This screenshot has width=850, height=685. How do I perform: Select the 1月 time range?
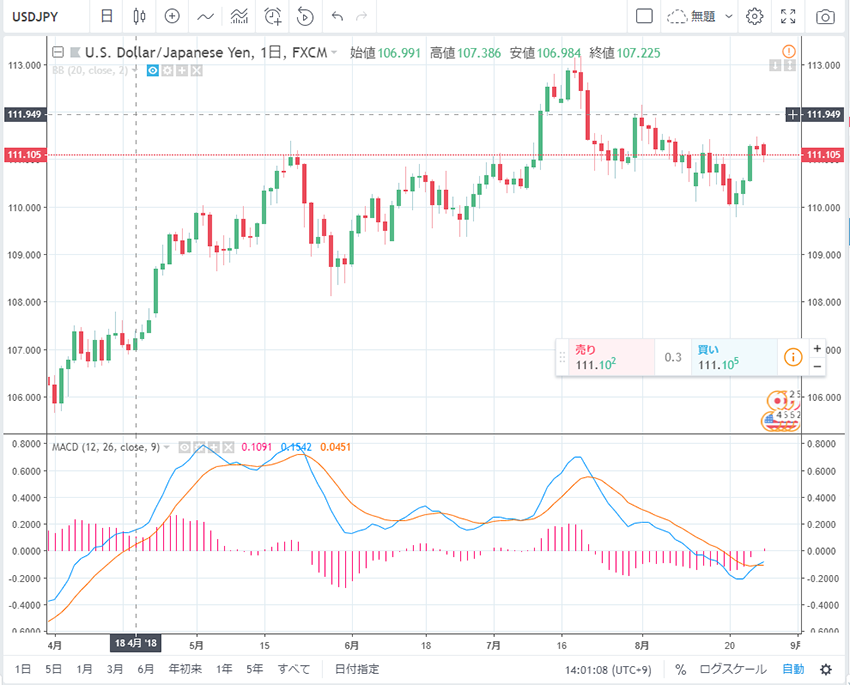click(84, 669)
